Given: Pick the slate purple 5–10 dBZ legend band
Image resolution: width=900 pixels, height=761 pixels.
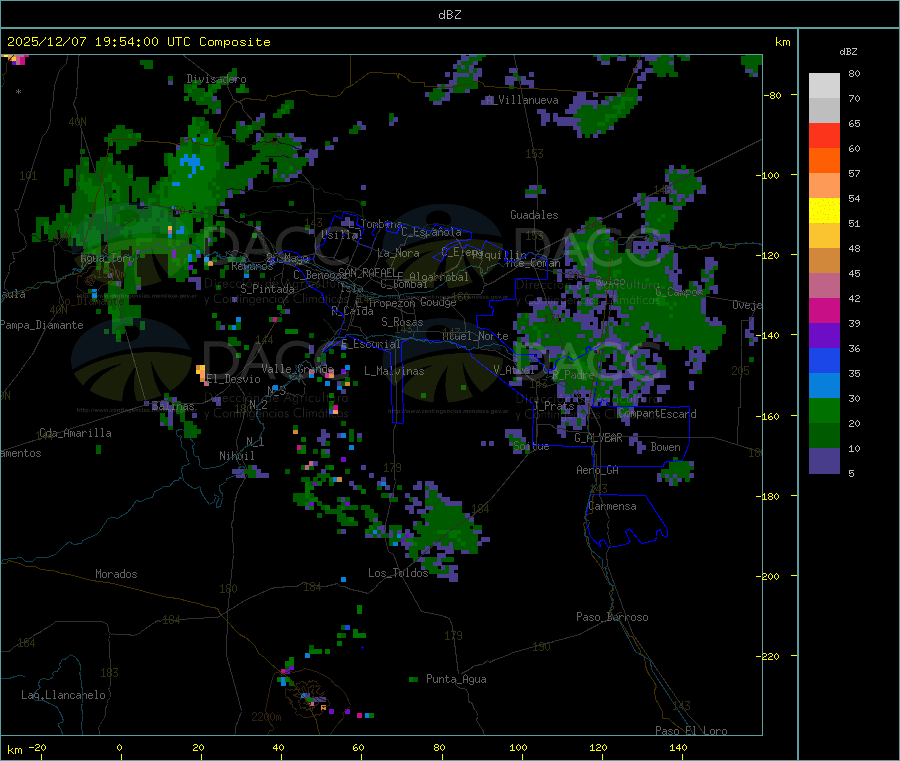Looking at the screenshot, I should point(824,461).
